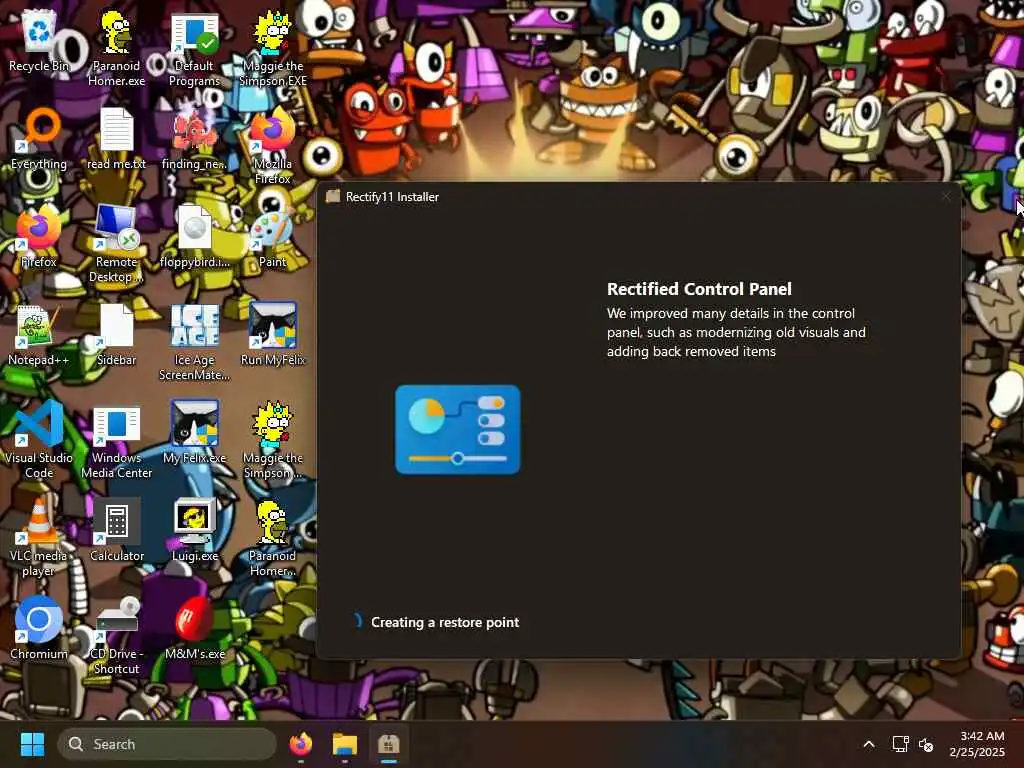1024x768 pixels.
Task: Select Paranoid Homer... icon beside Luigi.exe
Action: [272, 538]
